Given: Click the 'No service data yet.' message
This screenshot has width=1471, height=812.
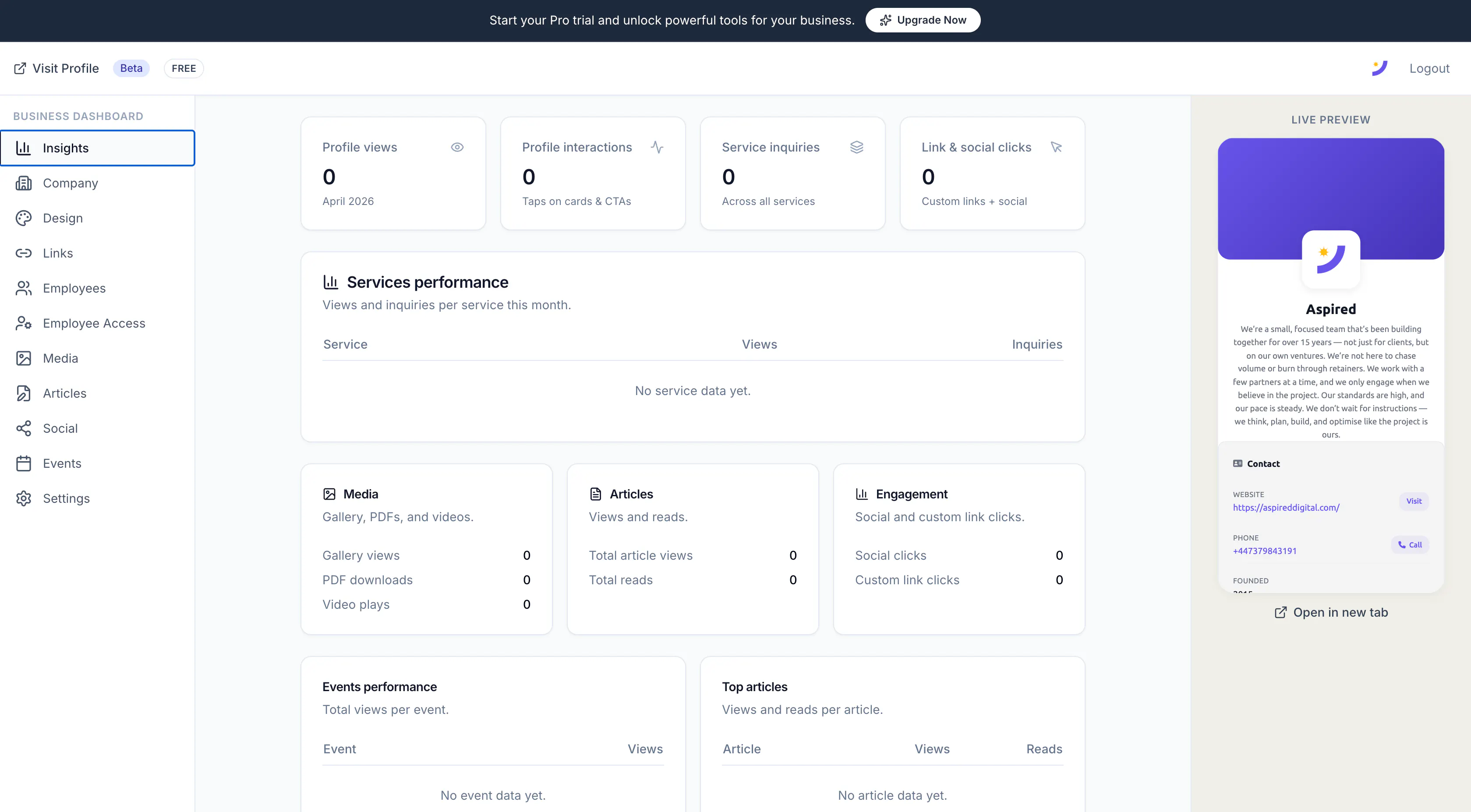Looking at the screenshot, I should click(x=693, y=391).
